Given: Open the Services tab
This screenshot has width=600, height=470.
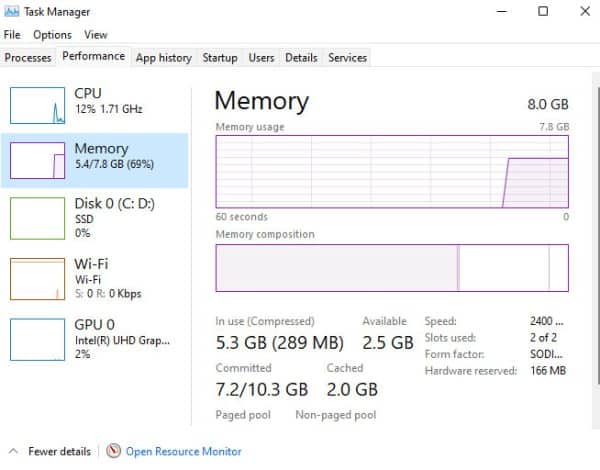Looking at the screenshot, I should pyautogui.click(x=347, y=58).
